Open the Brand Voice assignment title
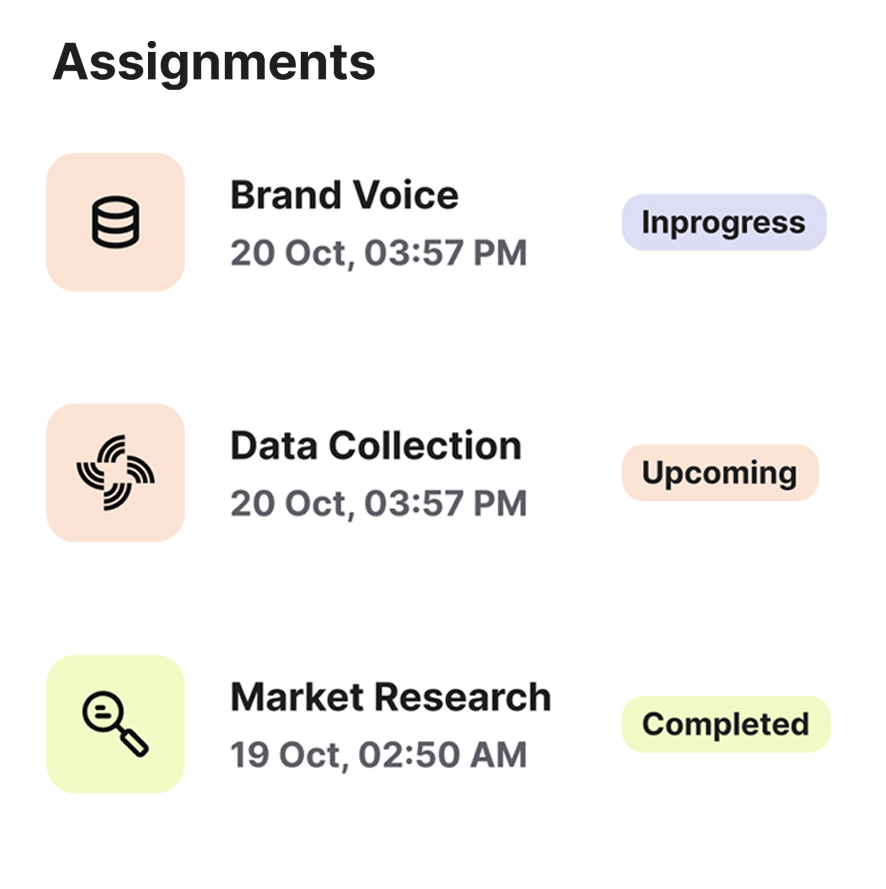This screenshot has width=886, height=889. 344,195
